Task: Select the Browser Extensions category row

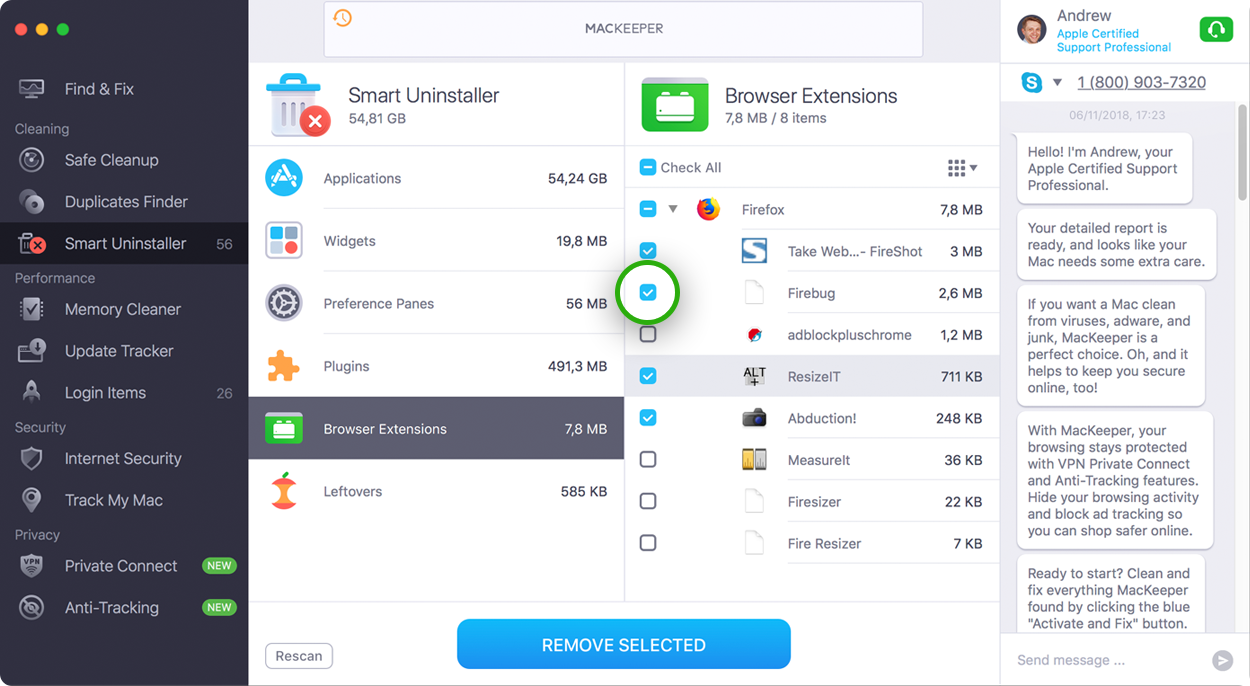Action: (436, 428)
